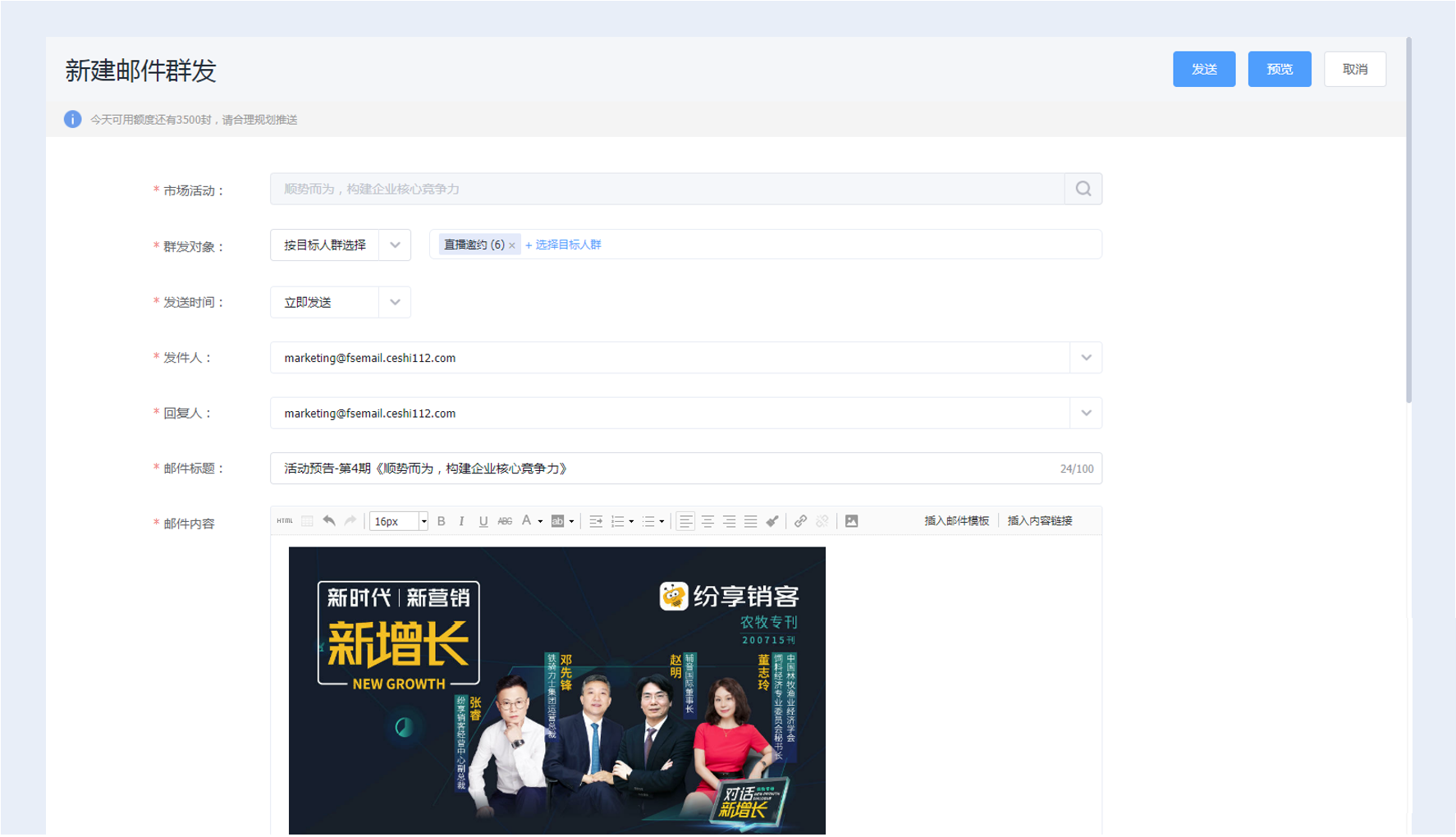The image size is (1456, 837).
Task: Remove the 直播邀约 (6) tag
Action: pos(512,245)
